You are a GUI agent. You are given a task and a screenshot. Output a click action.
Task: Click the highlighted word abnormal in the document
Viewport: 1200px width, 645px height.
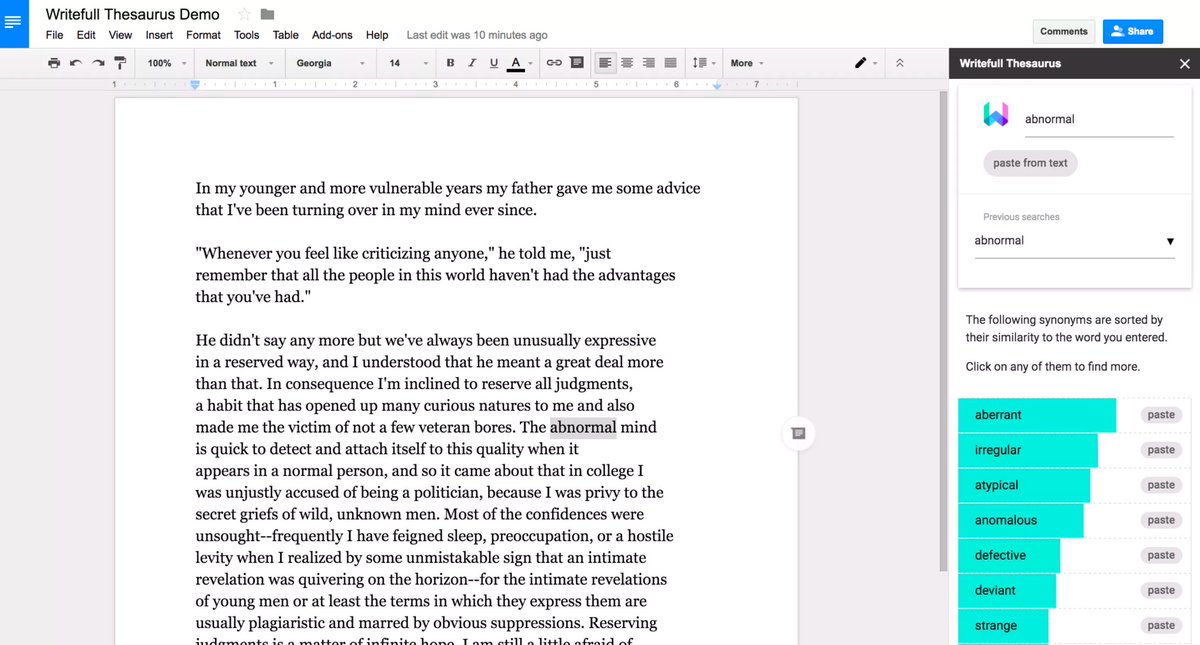pyautogui.click(x=583, y=428)
